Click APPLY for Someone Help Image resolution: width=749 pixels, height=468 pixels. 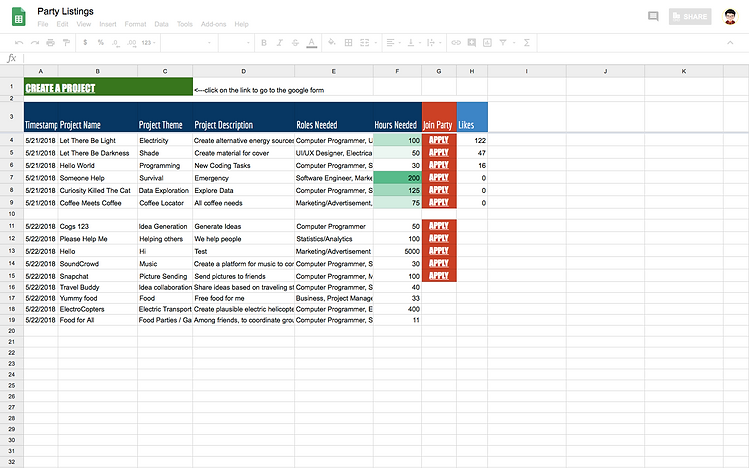coord(439,177)
